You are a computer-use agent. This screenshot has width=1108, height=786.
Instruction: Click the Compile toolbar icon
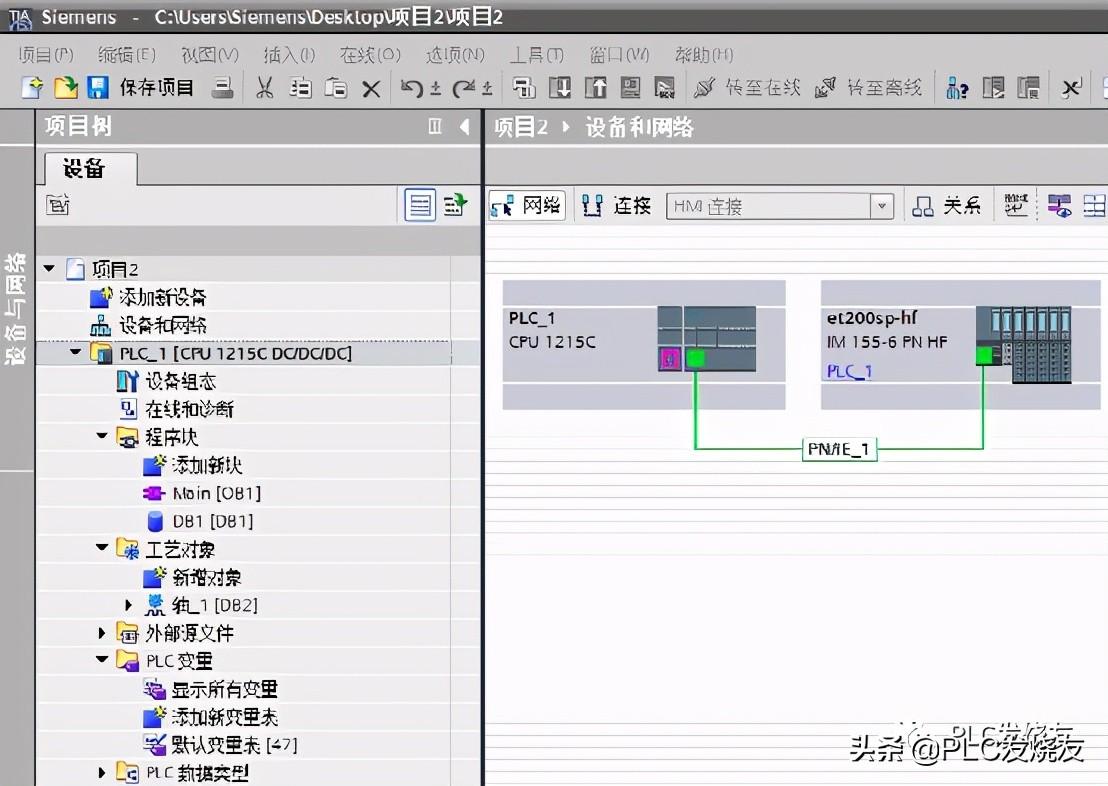(524, 88)
